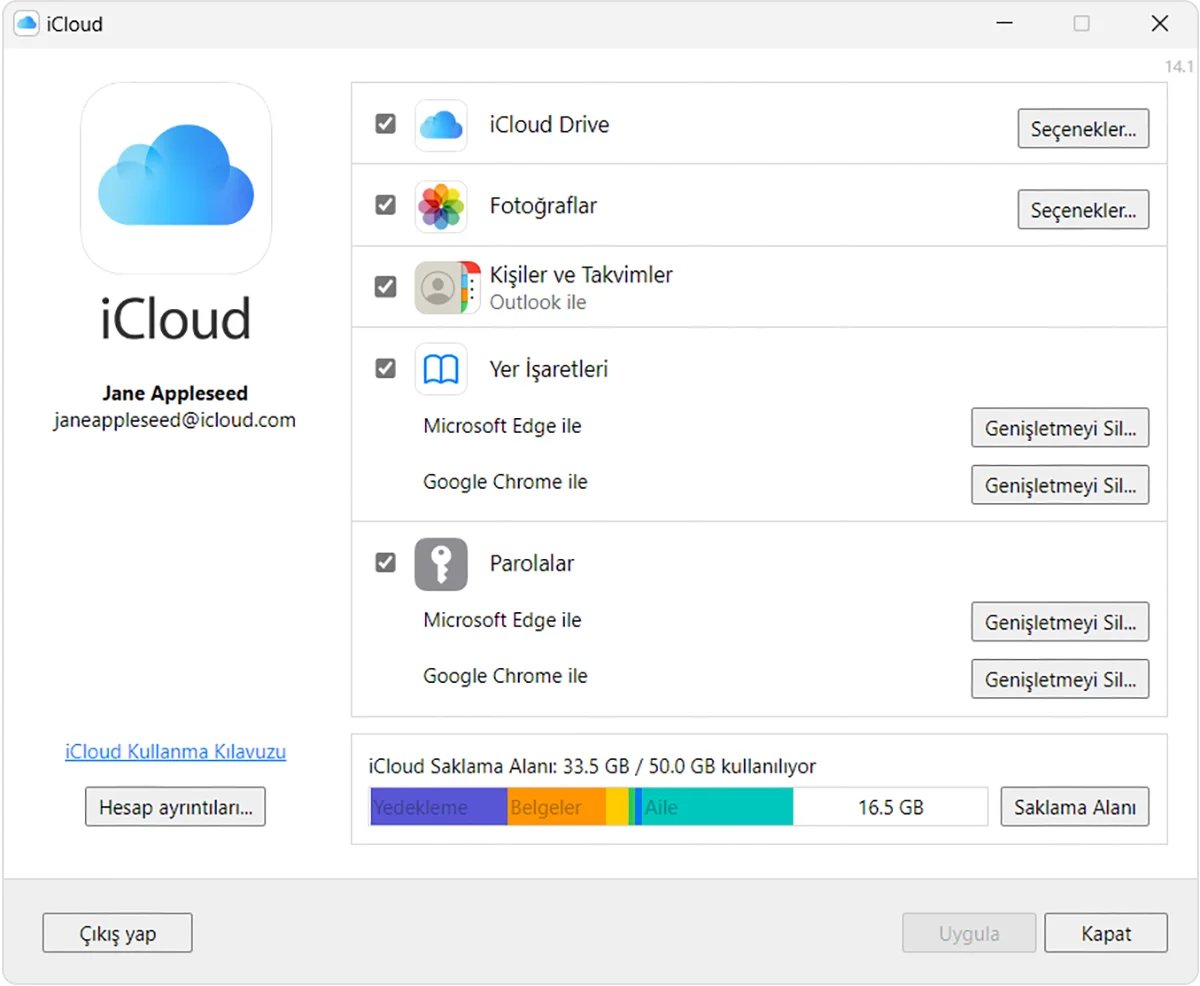Click the Kapat button

1106,934
